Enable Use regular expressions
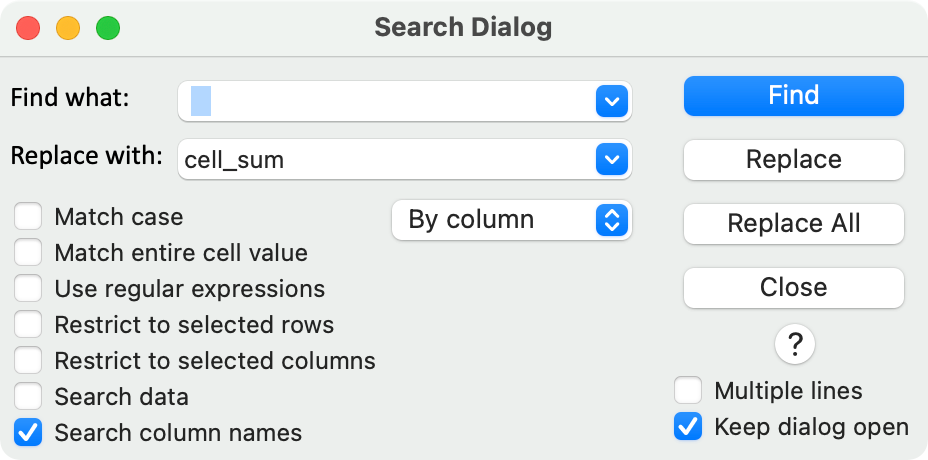Image resolution: width=928 pixels, height=460 pixels. click(x=28, y=289)
